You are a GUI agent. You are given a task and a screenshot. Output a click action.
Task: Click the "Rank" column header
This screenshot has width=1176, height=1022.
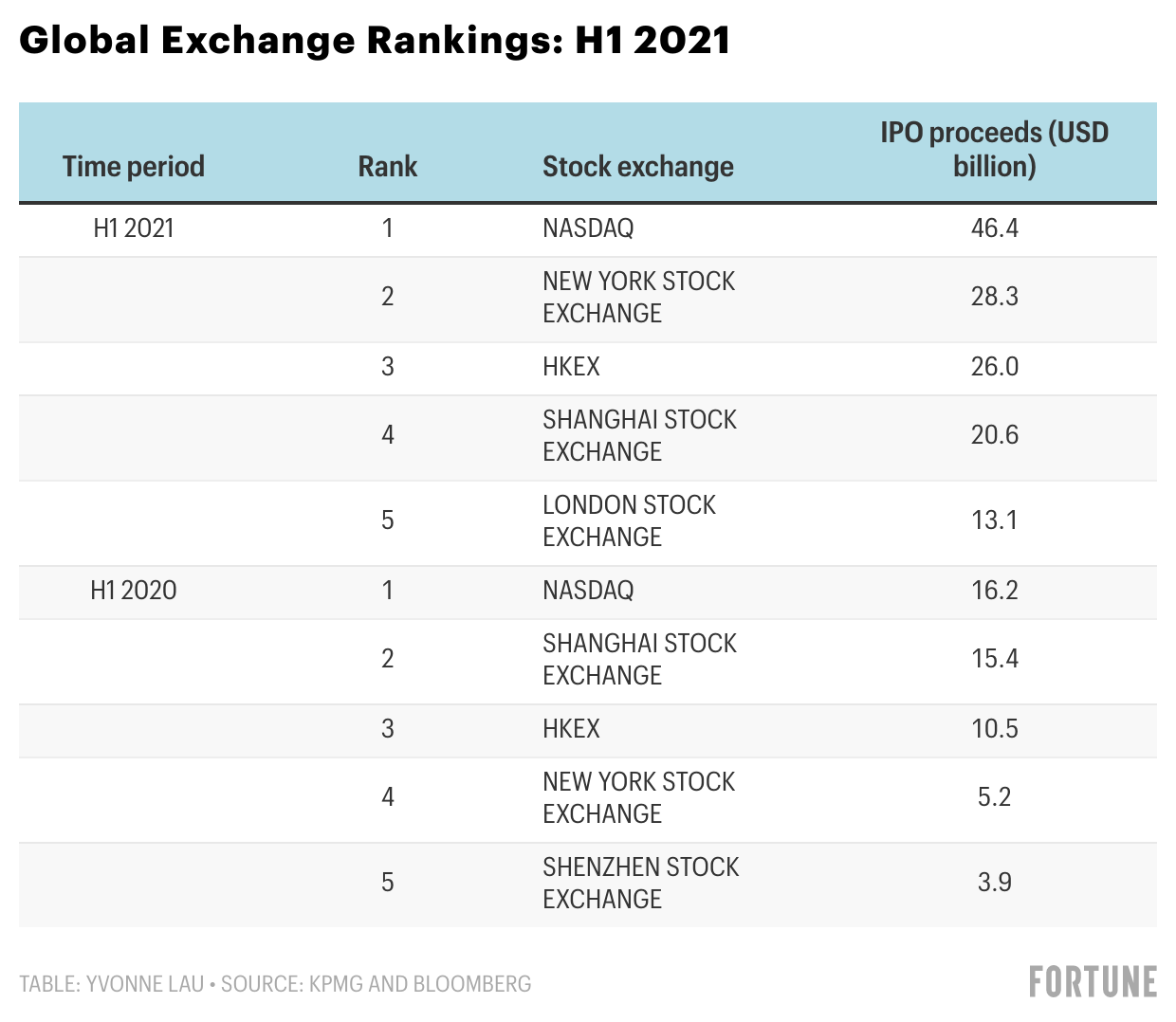(387, 167)
